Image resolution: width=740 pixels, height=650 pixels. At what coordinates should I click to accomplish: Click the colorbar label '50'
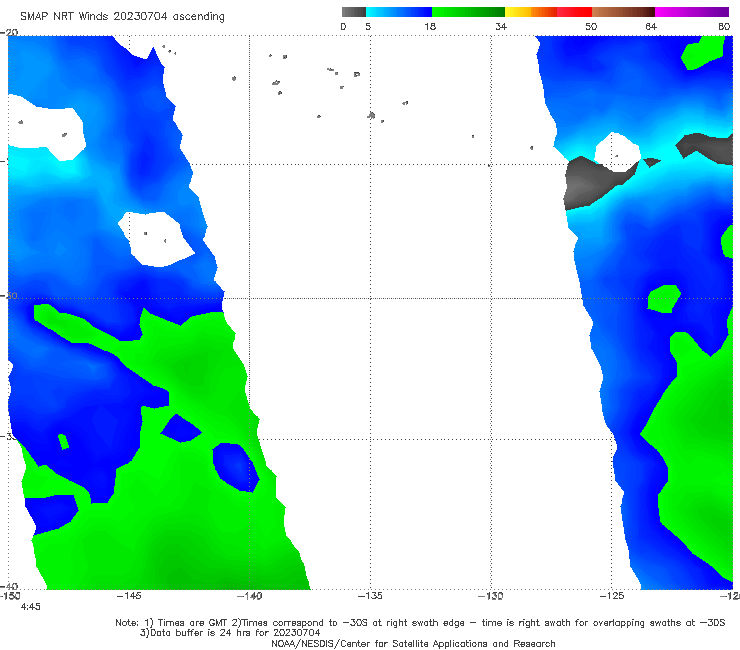[591, 26]
